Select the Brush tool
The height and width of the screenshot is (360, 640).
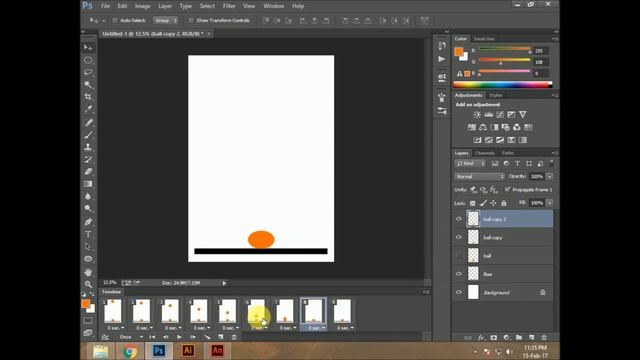click(88, 135)
